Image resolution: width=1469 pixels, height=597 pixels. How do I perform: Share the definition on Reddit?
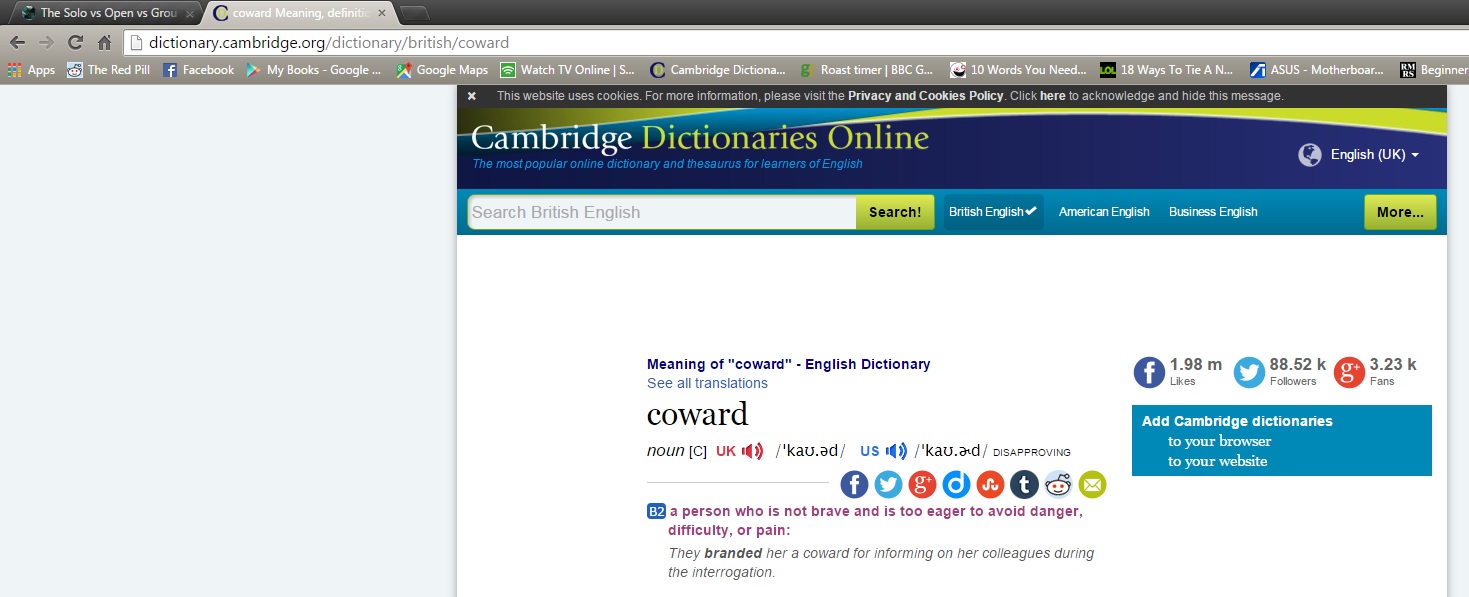(x=1058, y=485)
